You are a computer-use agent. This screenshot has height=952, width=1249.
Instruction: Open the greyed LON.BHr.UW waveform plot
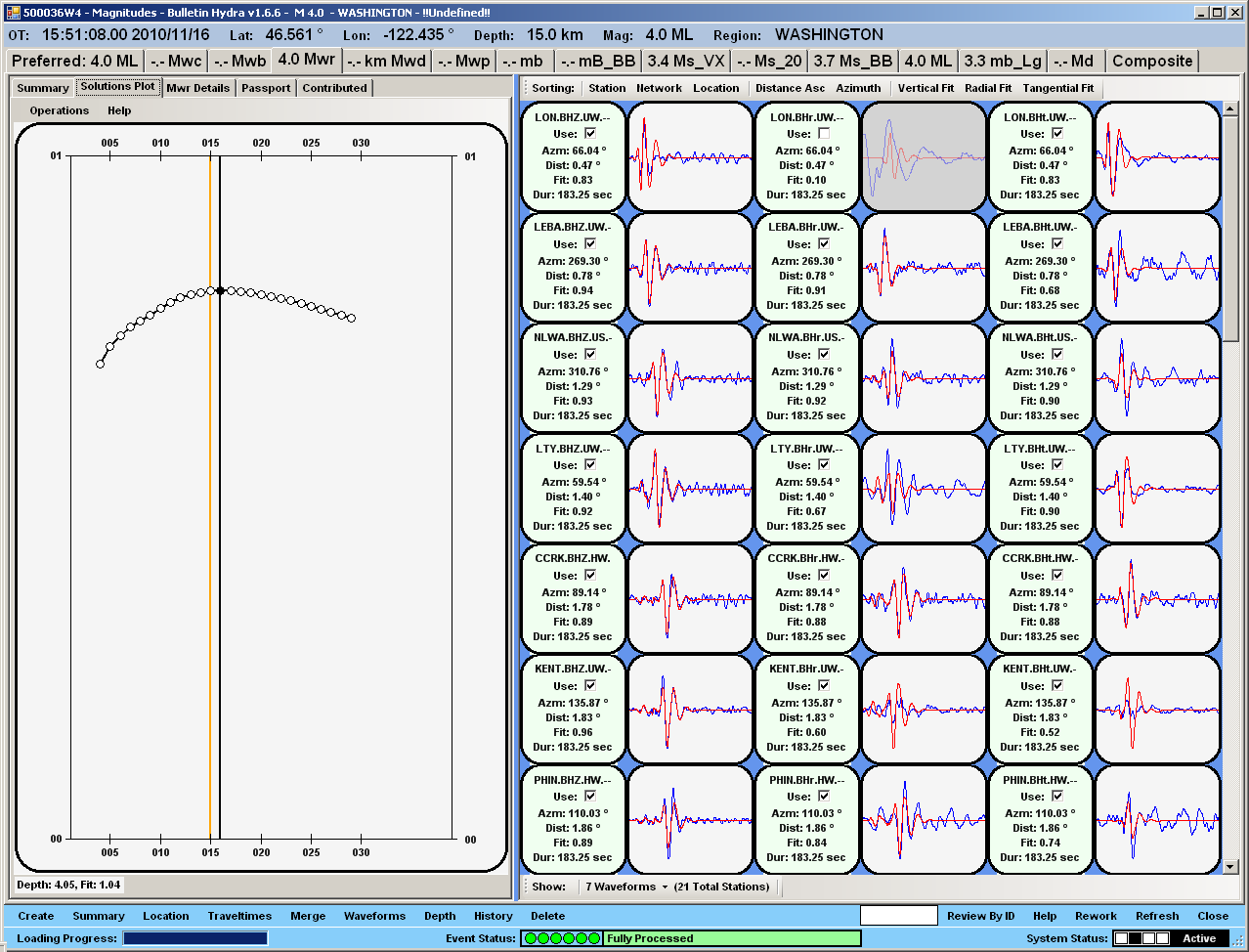coord(924,156)
